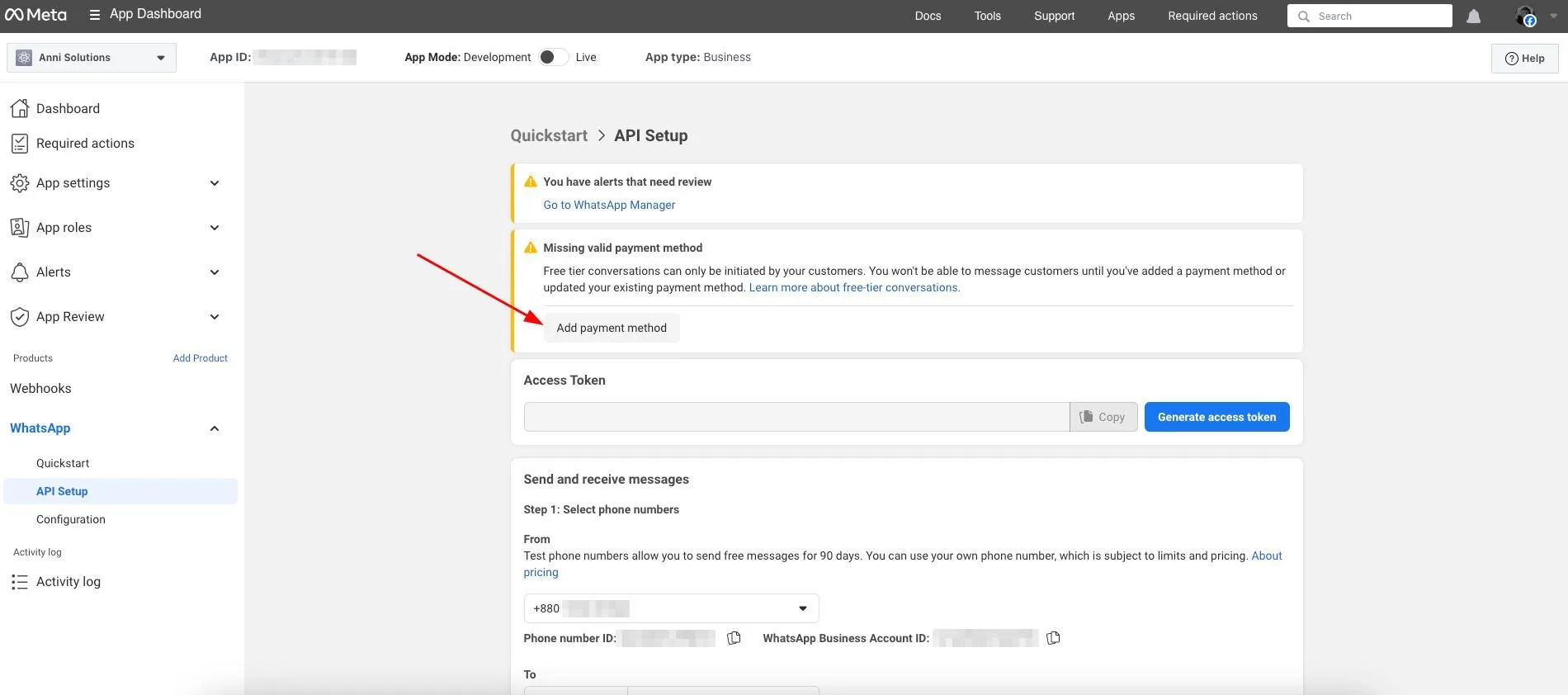Open the profile dropdown arrow in header

click(1553, 16)
